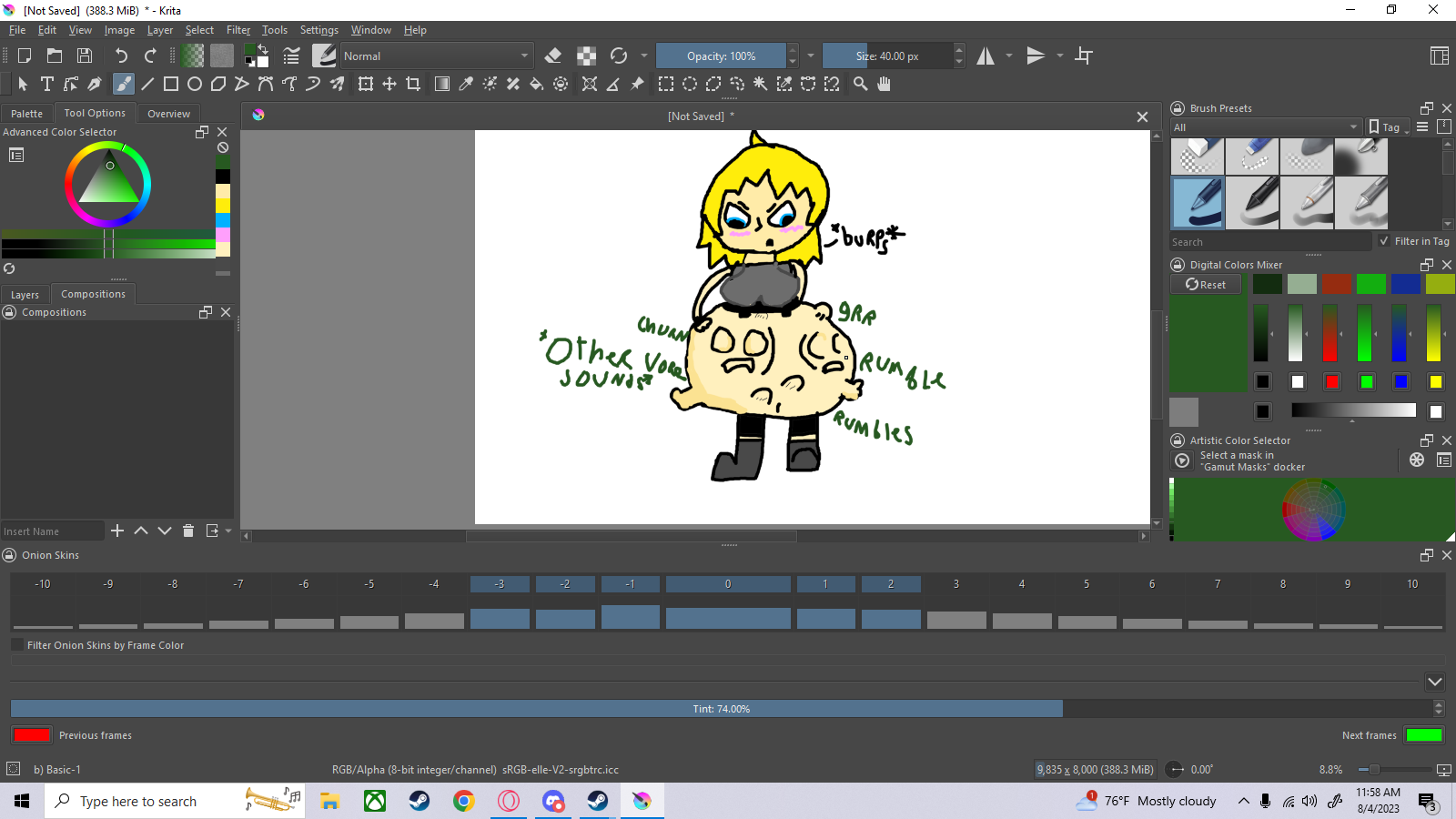
Task: Toggle onion skin frame 2
Action: click(891, 584)
